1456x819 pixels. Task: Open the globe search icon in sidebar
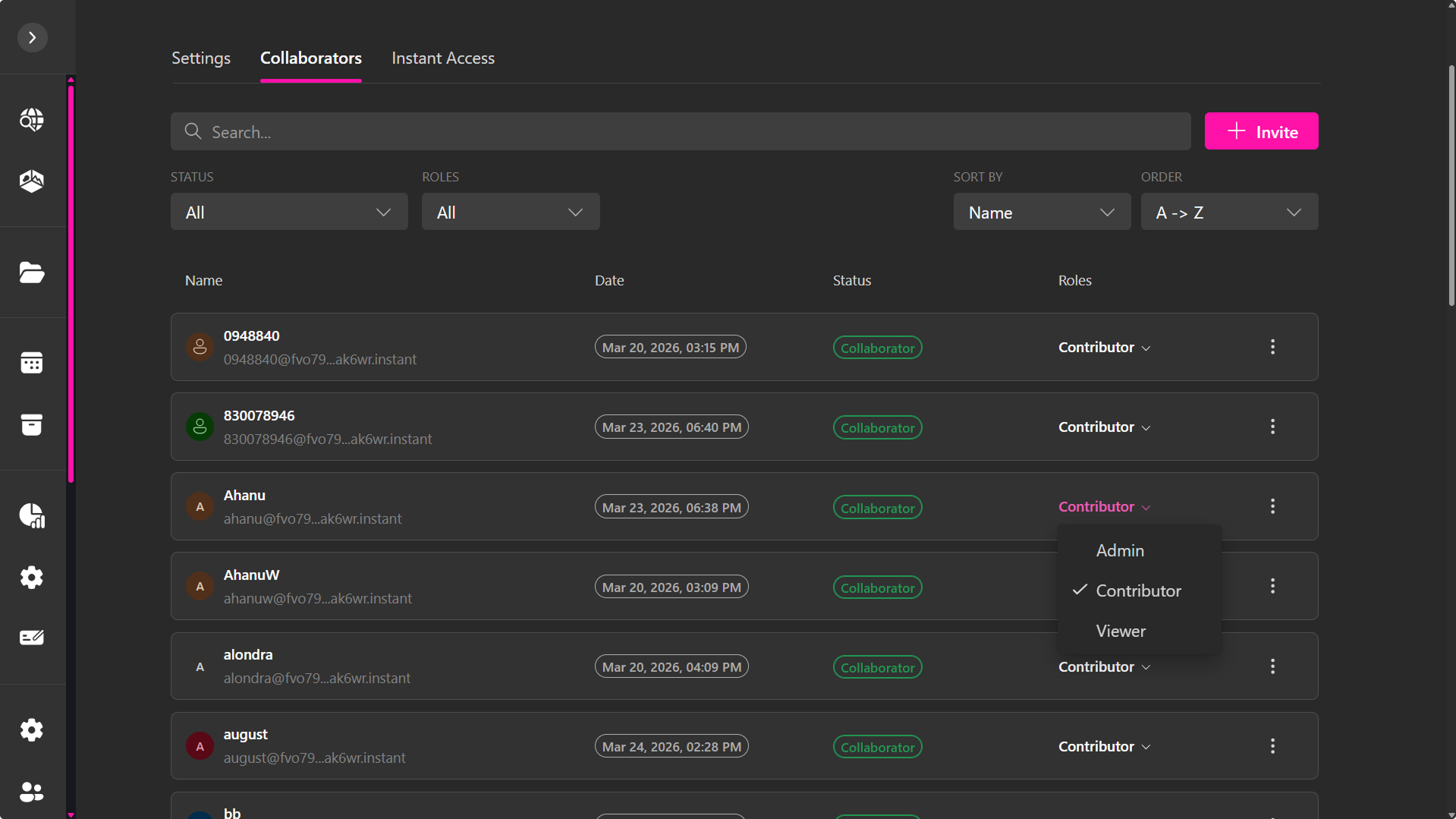pos(32,119)
